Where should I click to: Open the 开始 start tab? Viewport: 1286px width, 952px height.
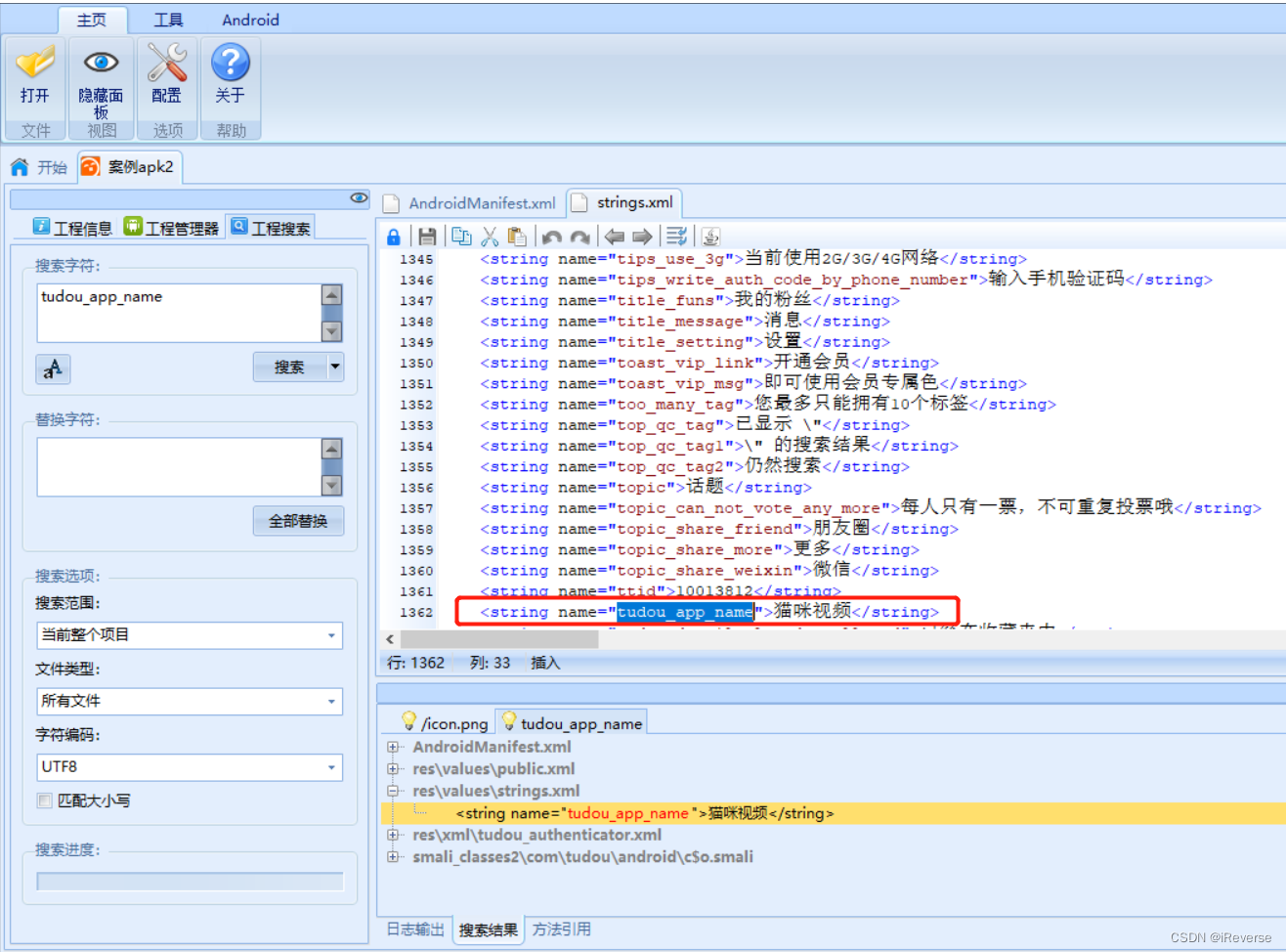click(x=40, y=167)
